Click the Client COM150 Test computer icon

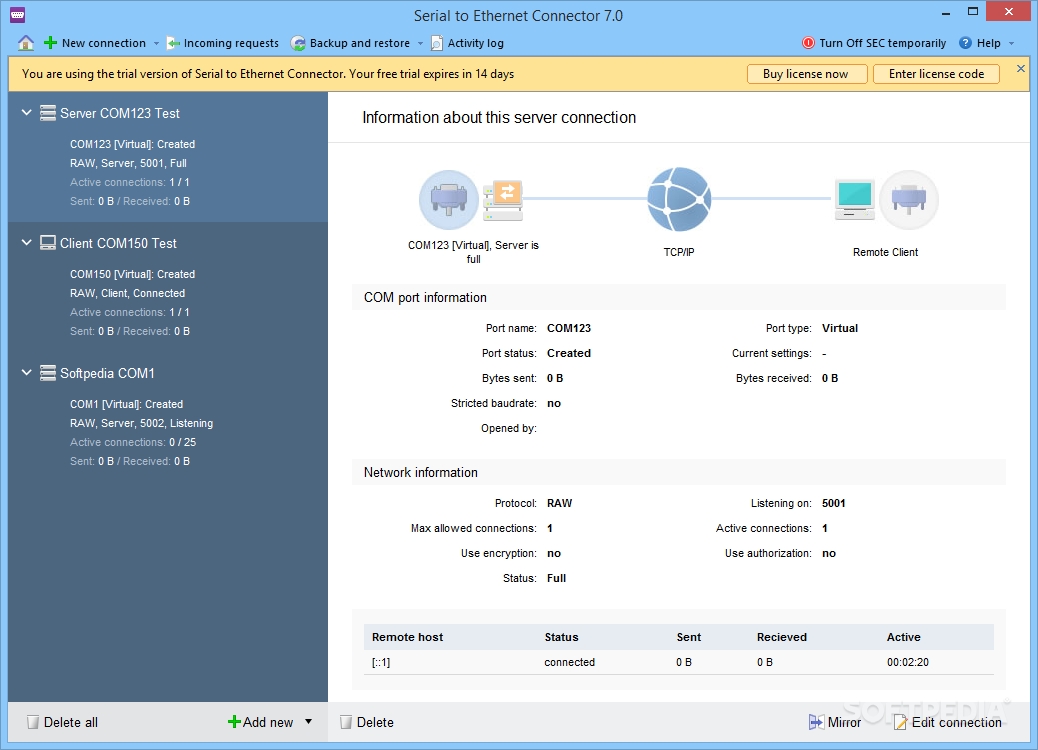(x=48, y=243)
